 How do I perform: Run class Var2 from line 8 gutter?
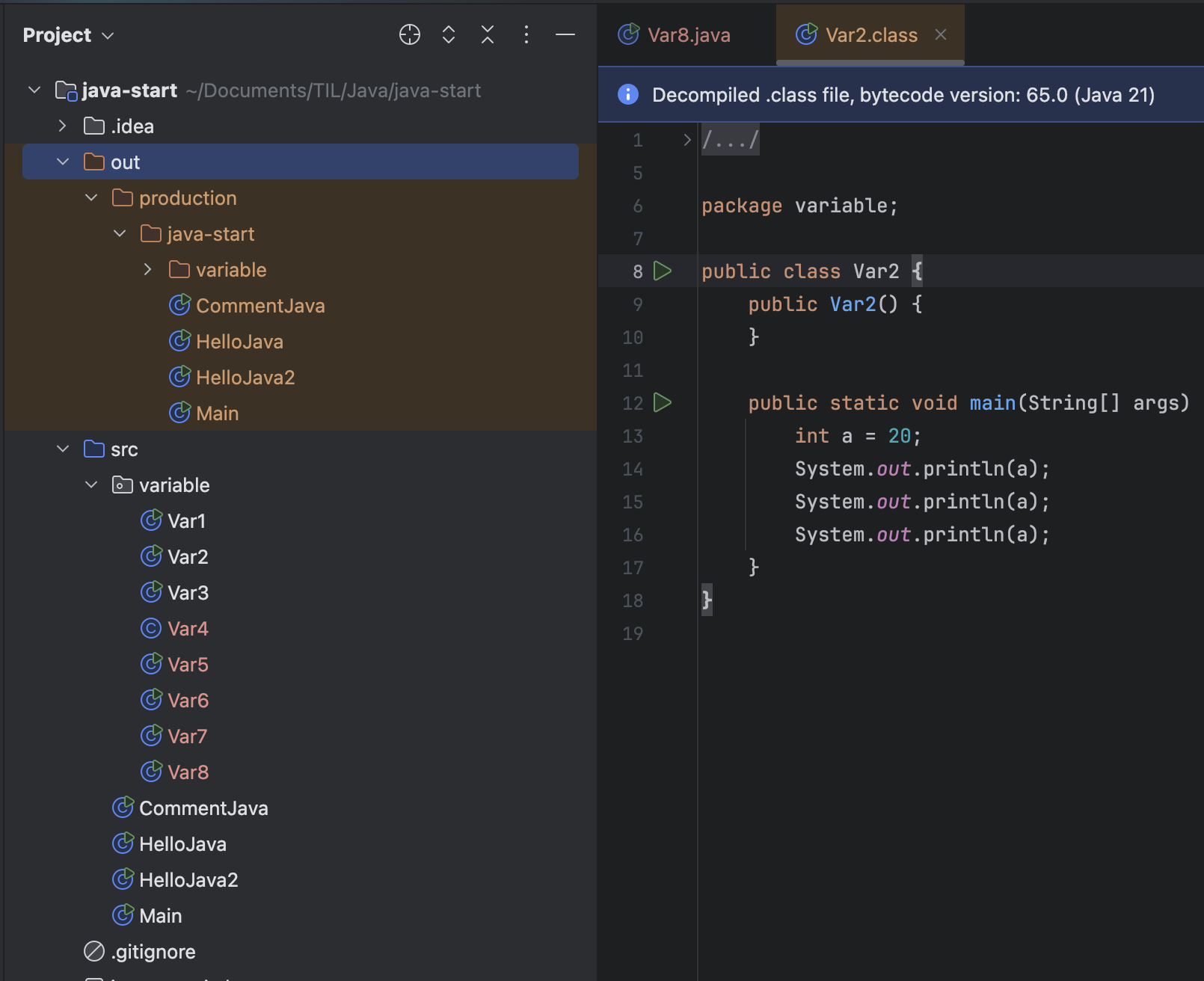(x=663, y=271)
